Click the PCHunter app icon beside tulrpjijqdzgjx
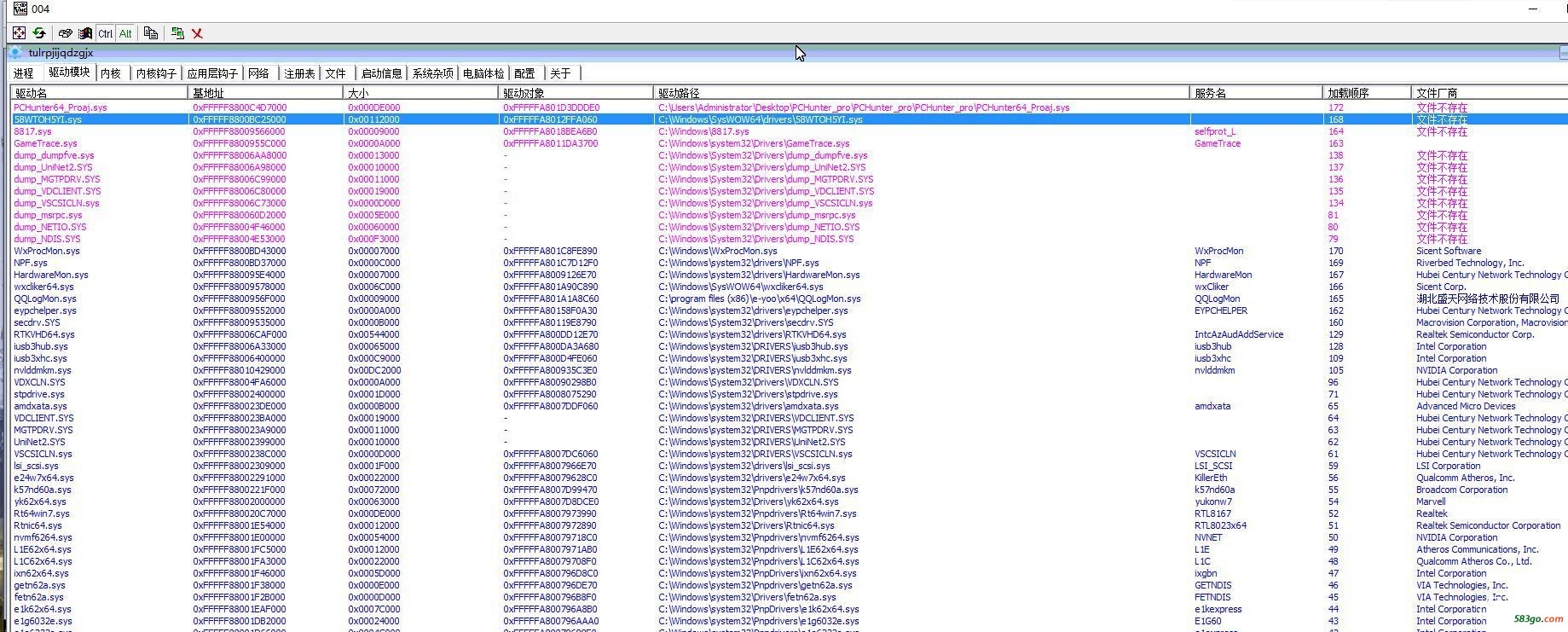1568x632 pixels. (x=15, y=53)
